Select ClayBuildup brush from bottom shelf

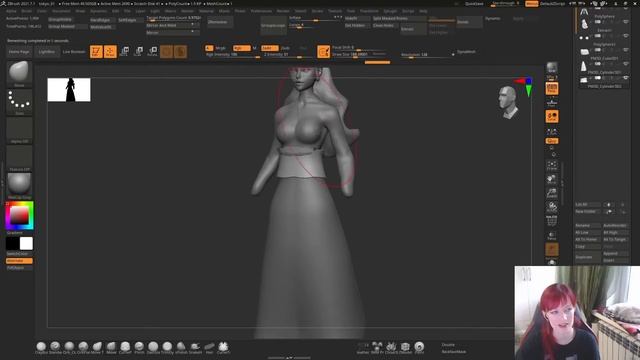pos(41,348)
